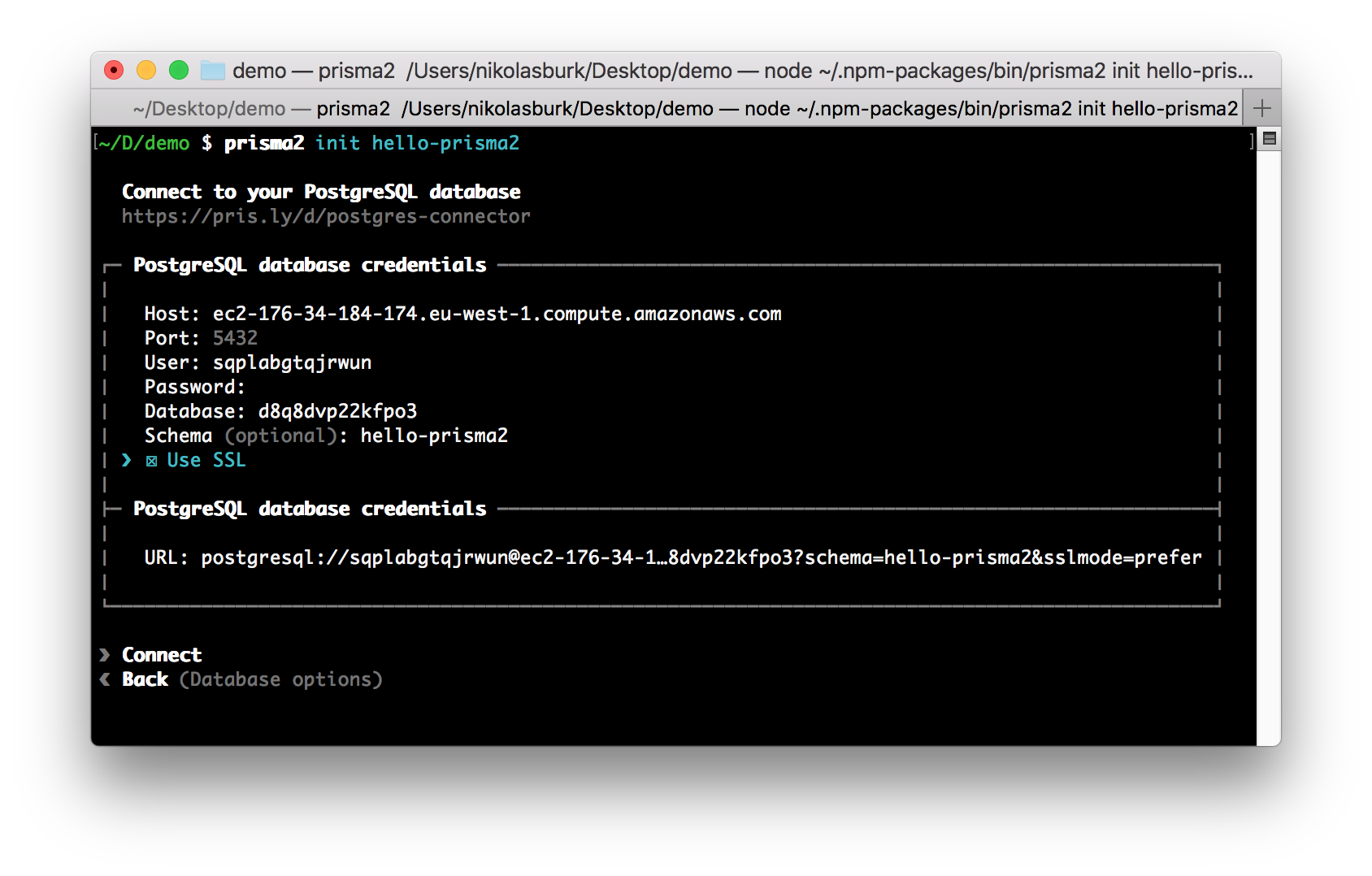Click the window title text 'demo — prisma2'
The height and width of the screenshot is (876, 1372).
pyautogui.click(x=313, y=71)
